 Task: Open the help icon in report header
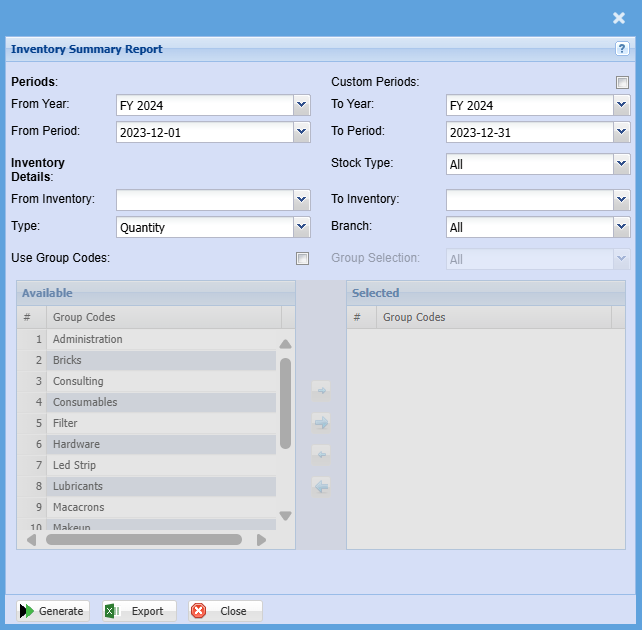pos(622,49)
